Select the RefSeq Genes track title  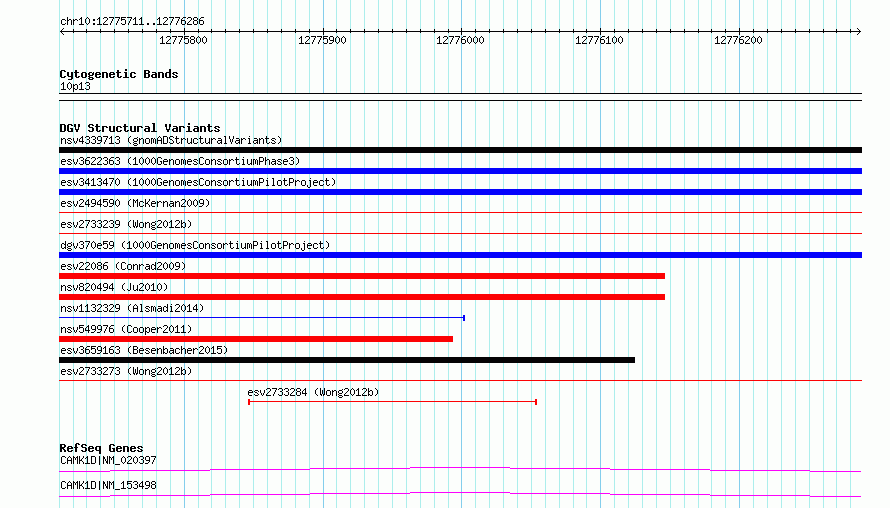coord(101,448)
